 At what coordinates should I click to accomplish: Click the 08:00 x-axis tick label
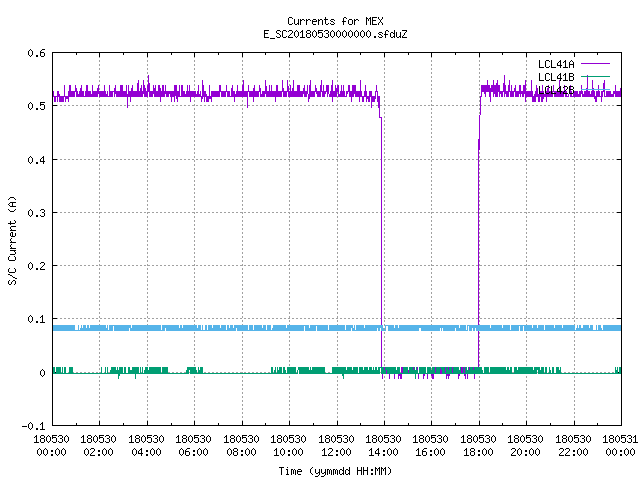coord(241,452)
